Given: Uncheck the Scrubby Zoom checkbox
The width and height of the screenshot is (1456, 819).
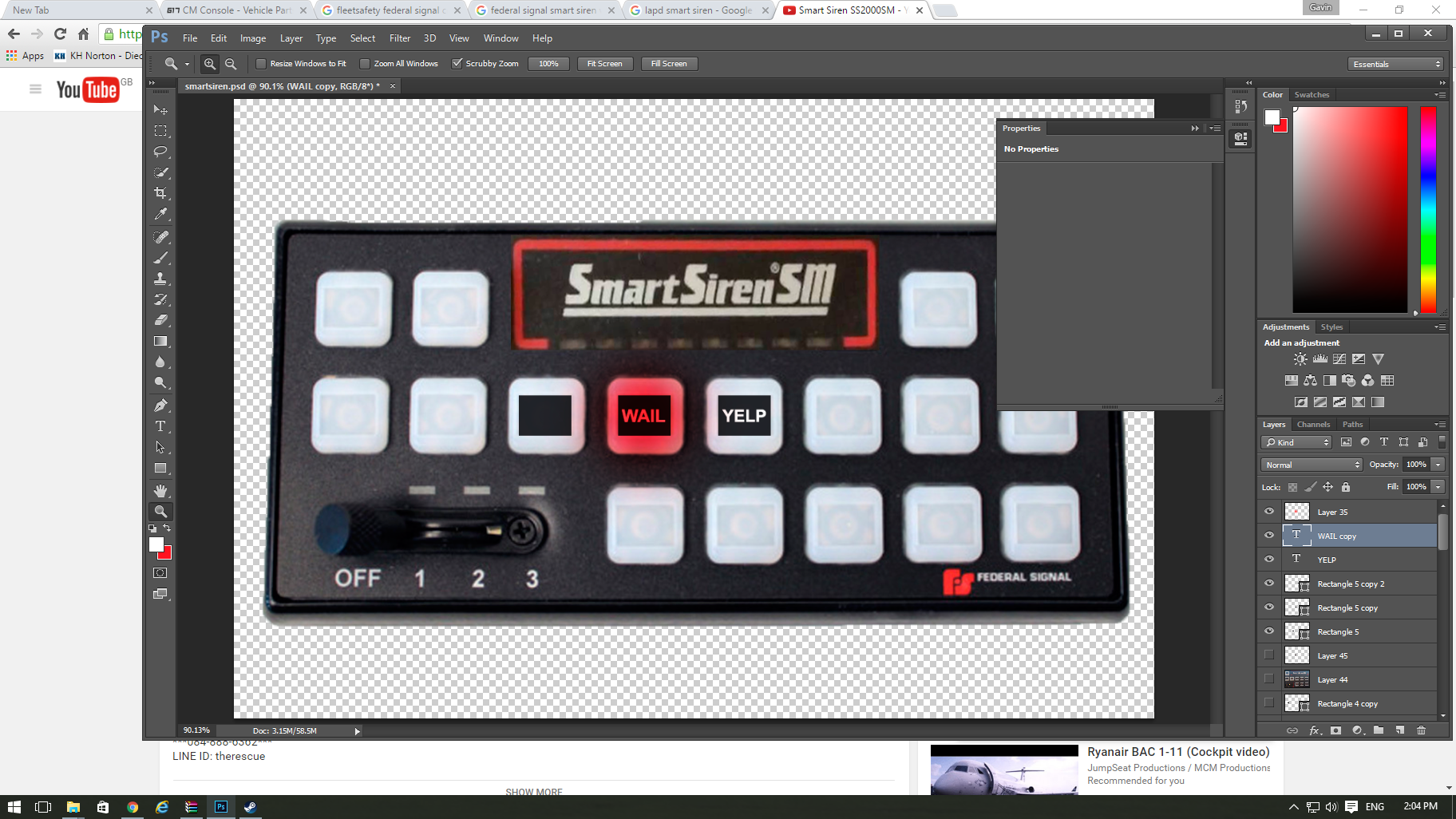Looking at the screenshot, I should click(457, 64).
